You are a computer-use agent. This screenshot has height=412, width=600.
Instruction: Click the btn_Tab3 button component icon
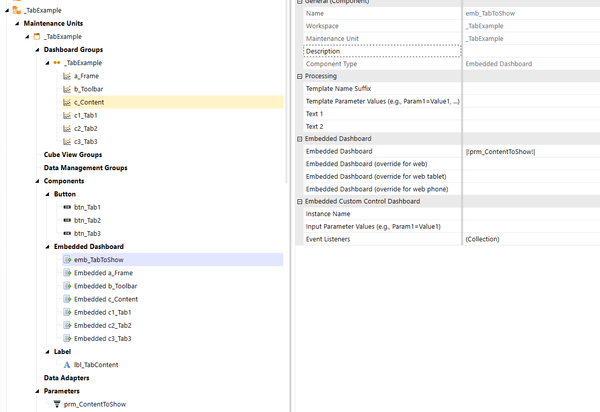(x=66, y=233)
